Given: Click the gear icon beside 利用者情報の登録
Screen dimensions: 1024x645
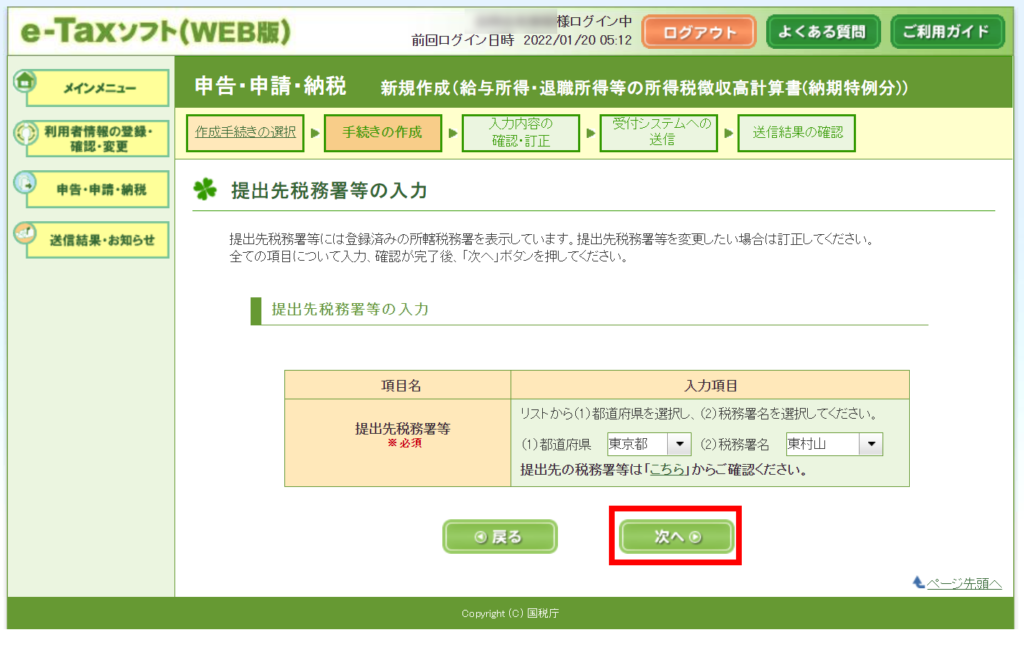Looking at the screenshot, I should click(x=26, y=133).
